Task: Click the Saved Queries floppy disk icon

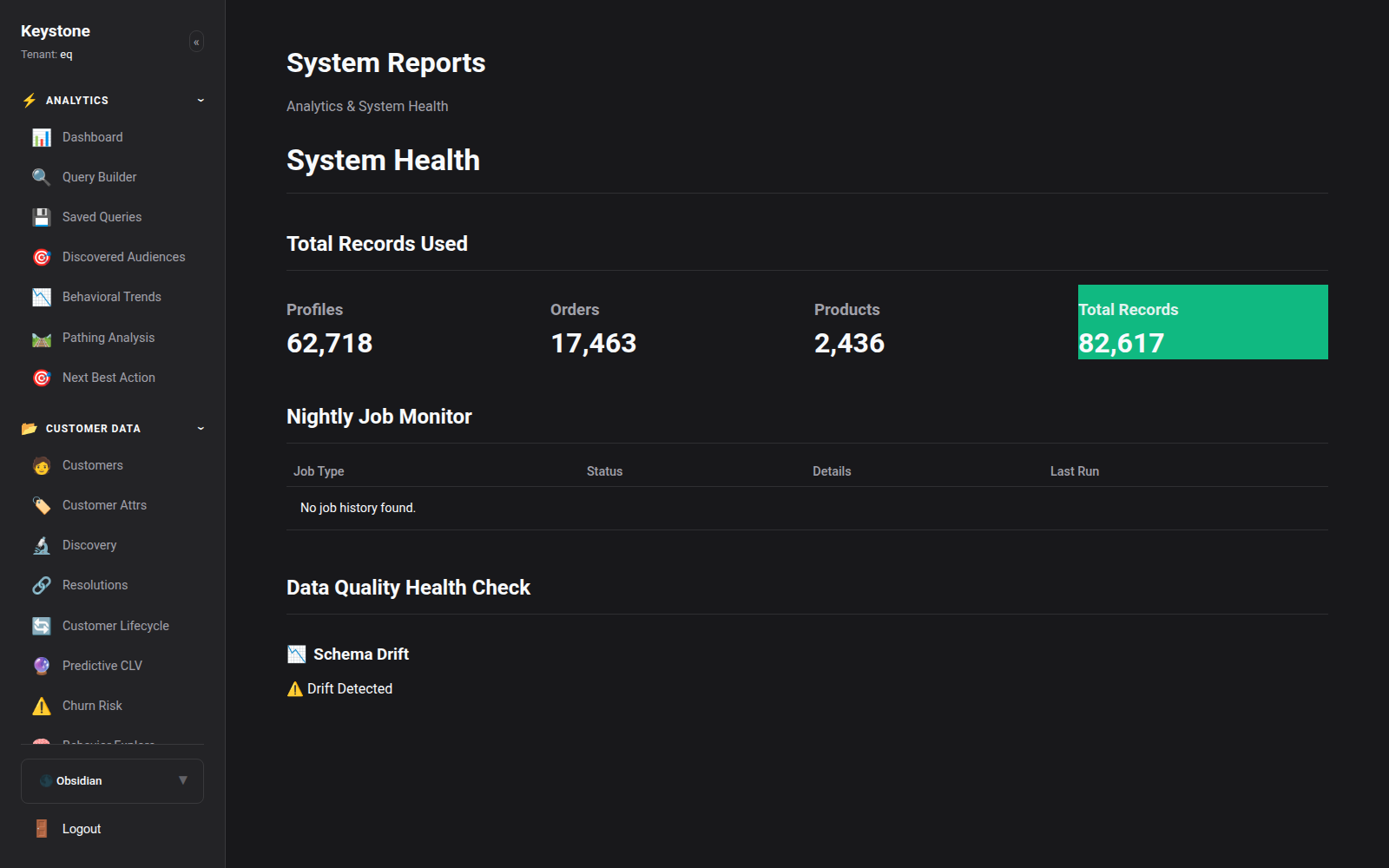Action: [x=42, y=217]
